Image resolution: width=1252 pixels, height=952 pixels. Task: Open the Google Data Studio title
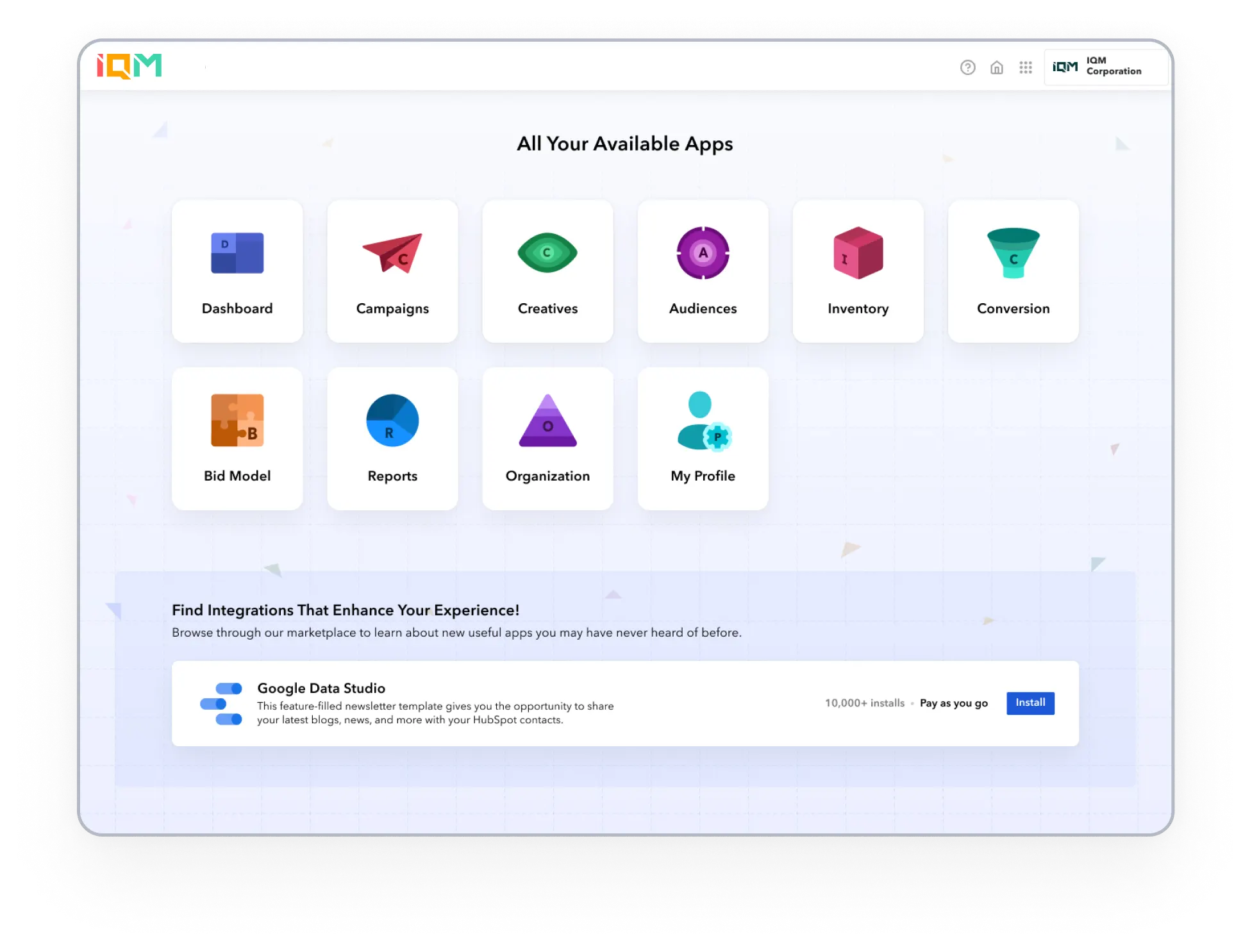click(321, 688)
